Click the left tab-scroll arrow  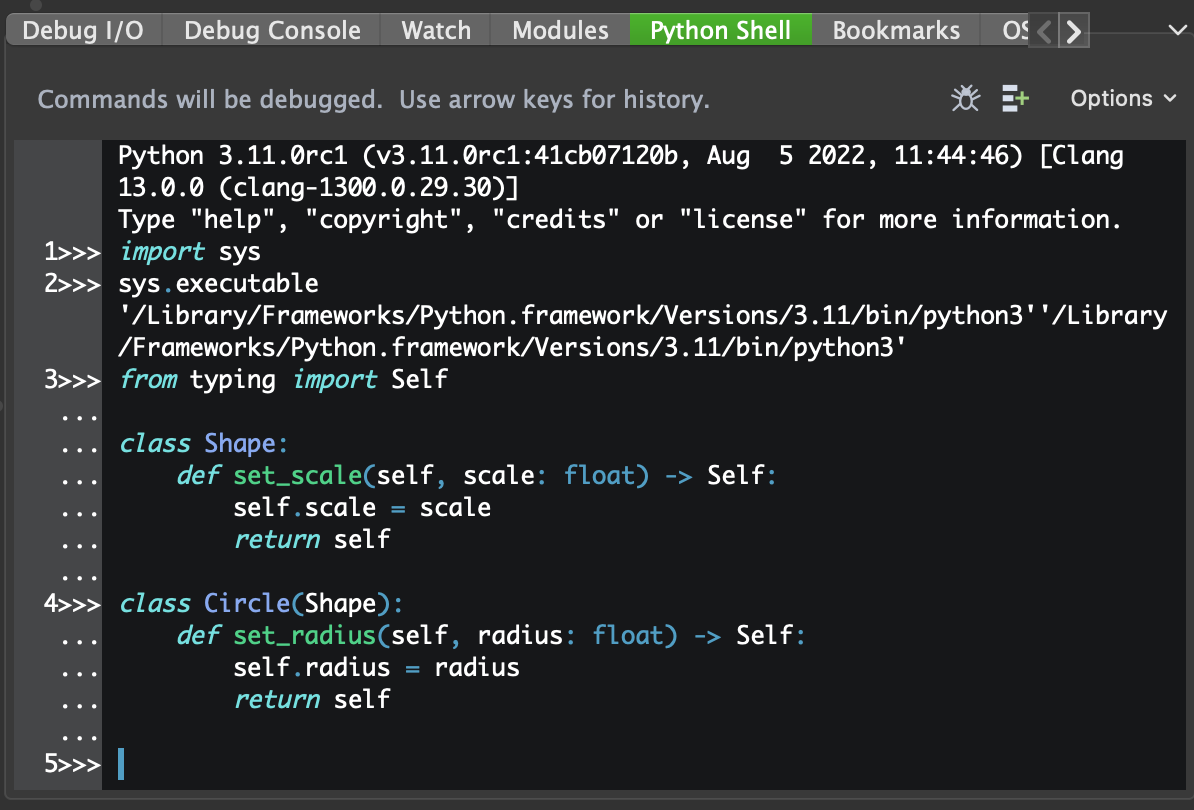pos(1041,30)
